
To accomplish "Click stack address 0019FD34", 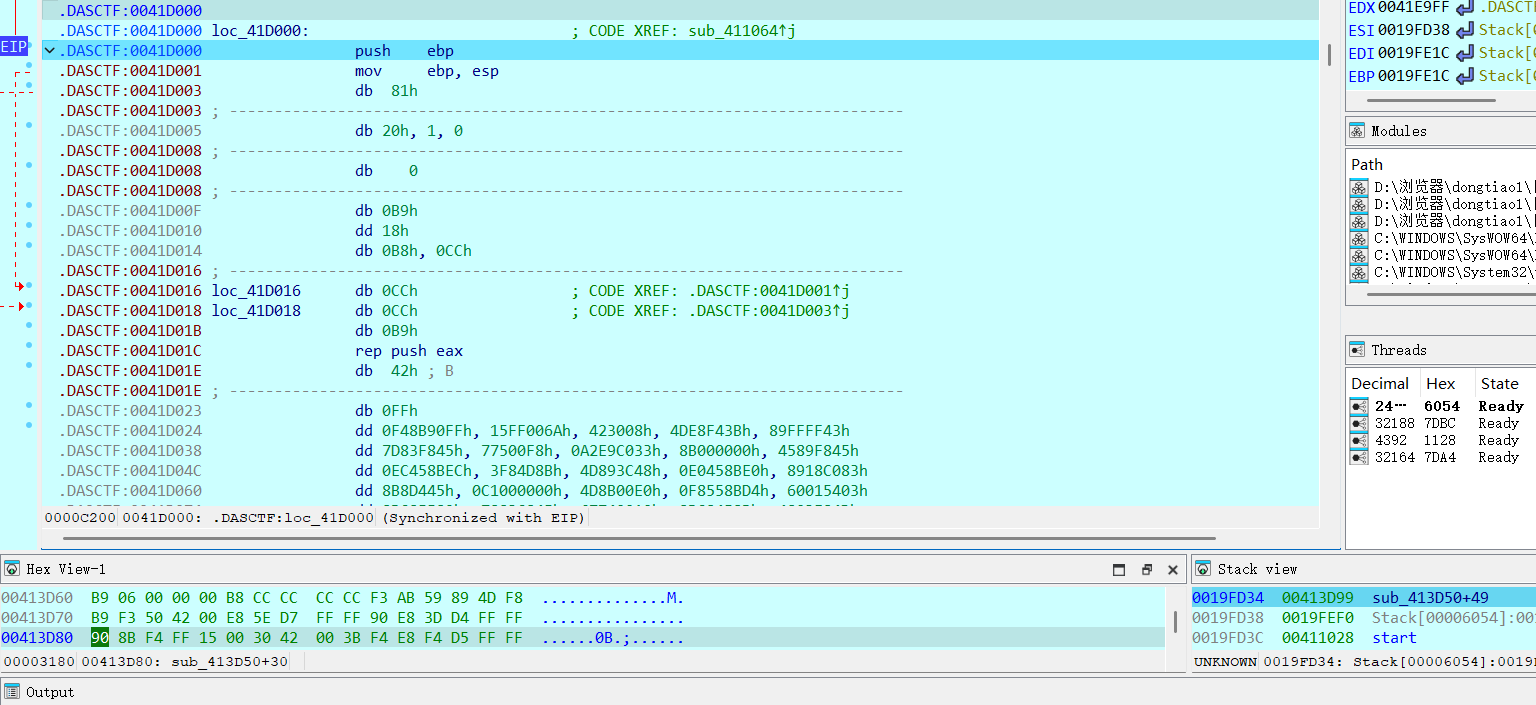I will [x=1227, y=597].
